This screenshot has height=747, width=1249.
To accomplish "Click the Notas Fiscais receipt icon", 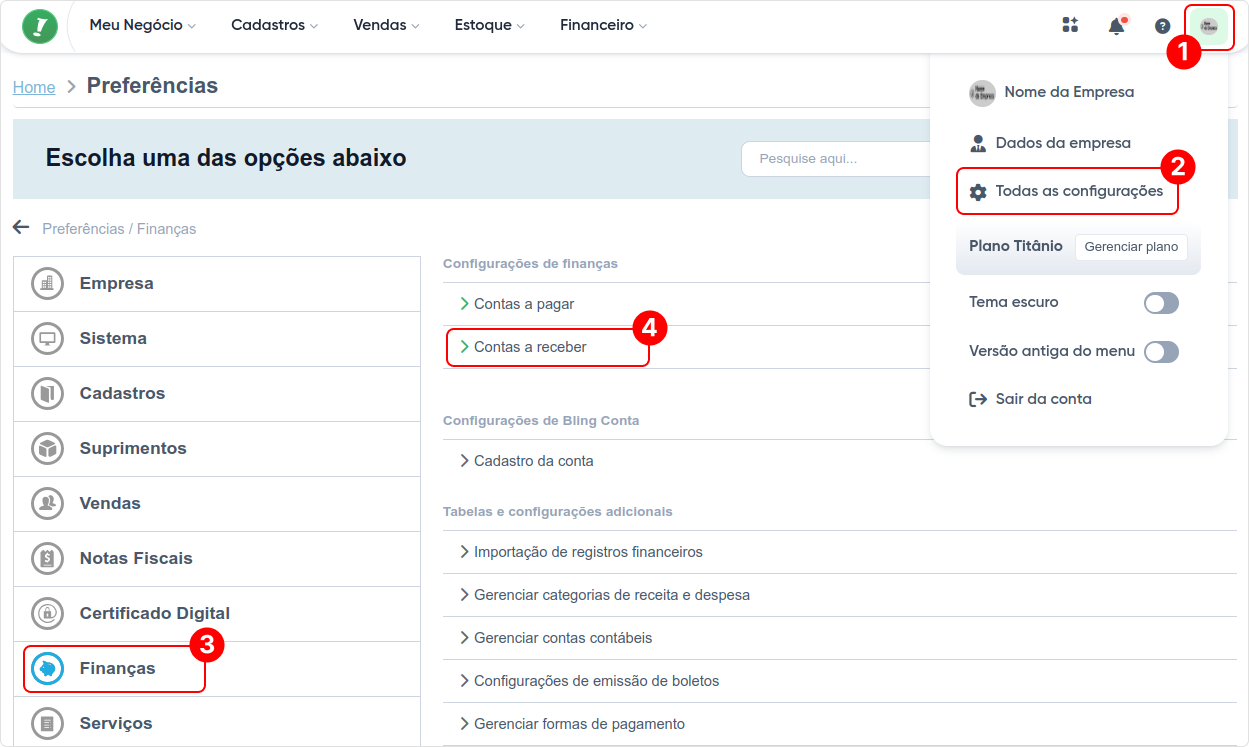I will point(47,559).
